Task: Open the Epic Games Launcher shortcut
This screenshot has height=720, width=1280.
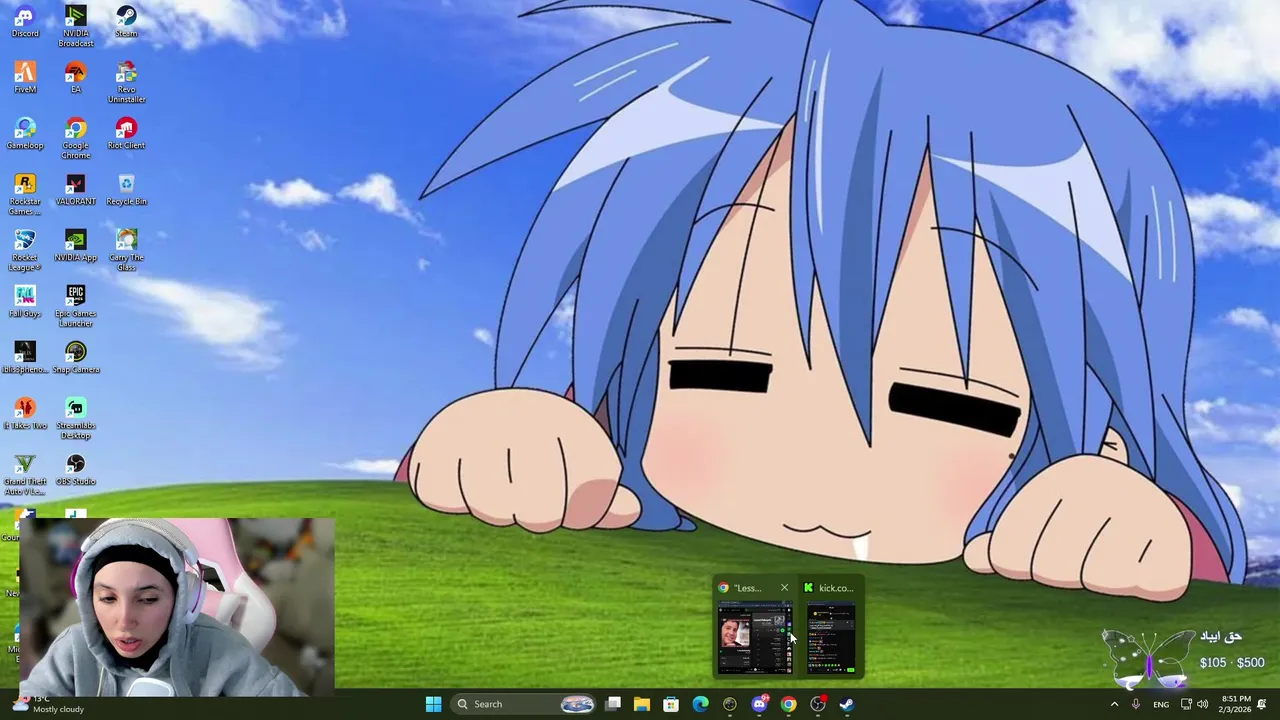Action: click(x=76, y=306)
